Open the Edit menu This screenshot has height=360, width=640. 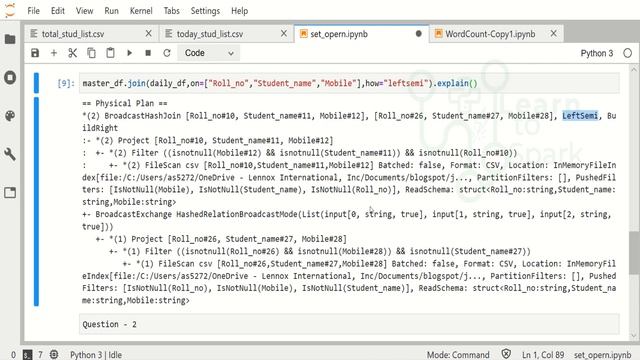58,11
